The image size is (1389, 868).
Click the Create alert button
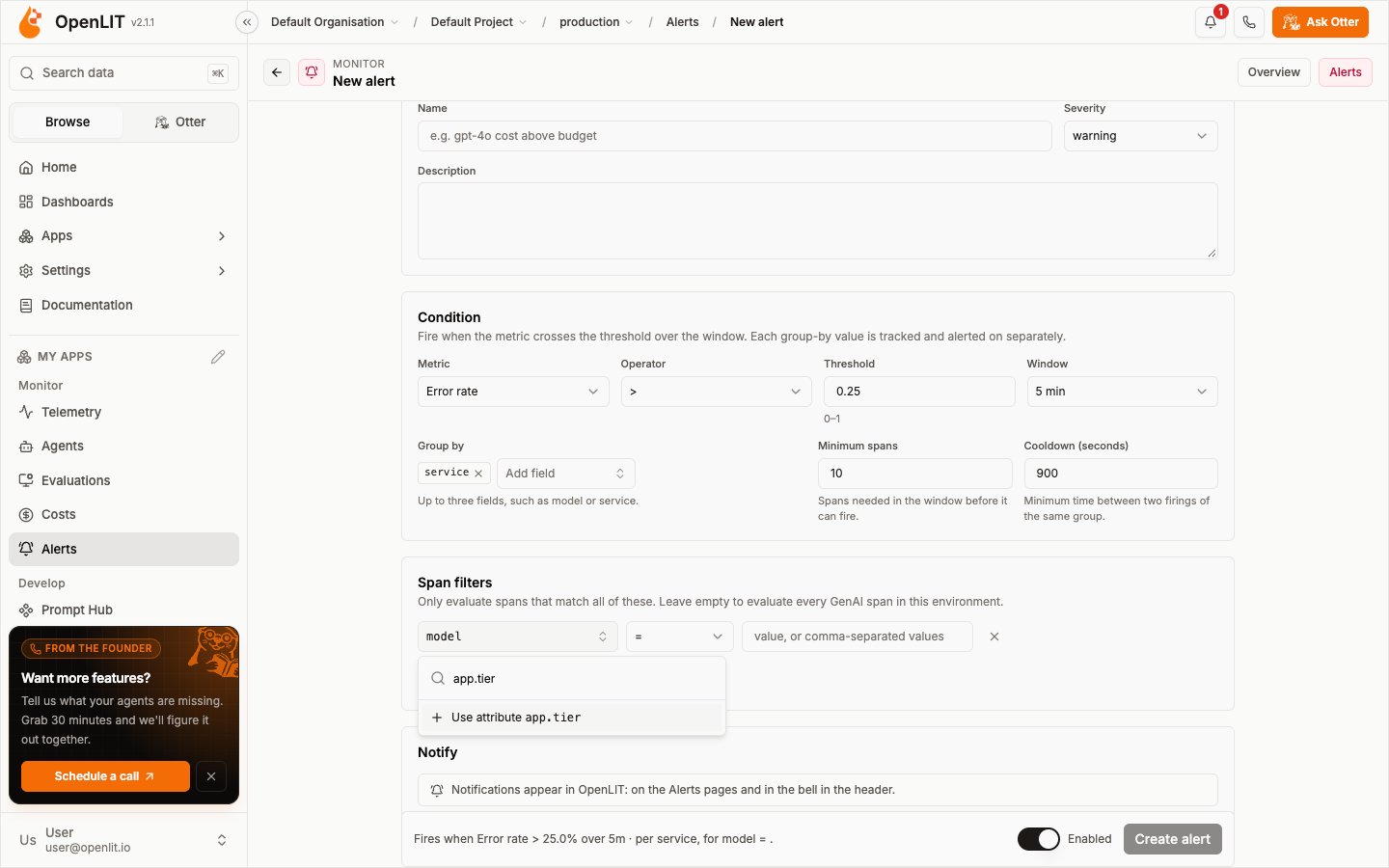[1172, 839]
